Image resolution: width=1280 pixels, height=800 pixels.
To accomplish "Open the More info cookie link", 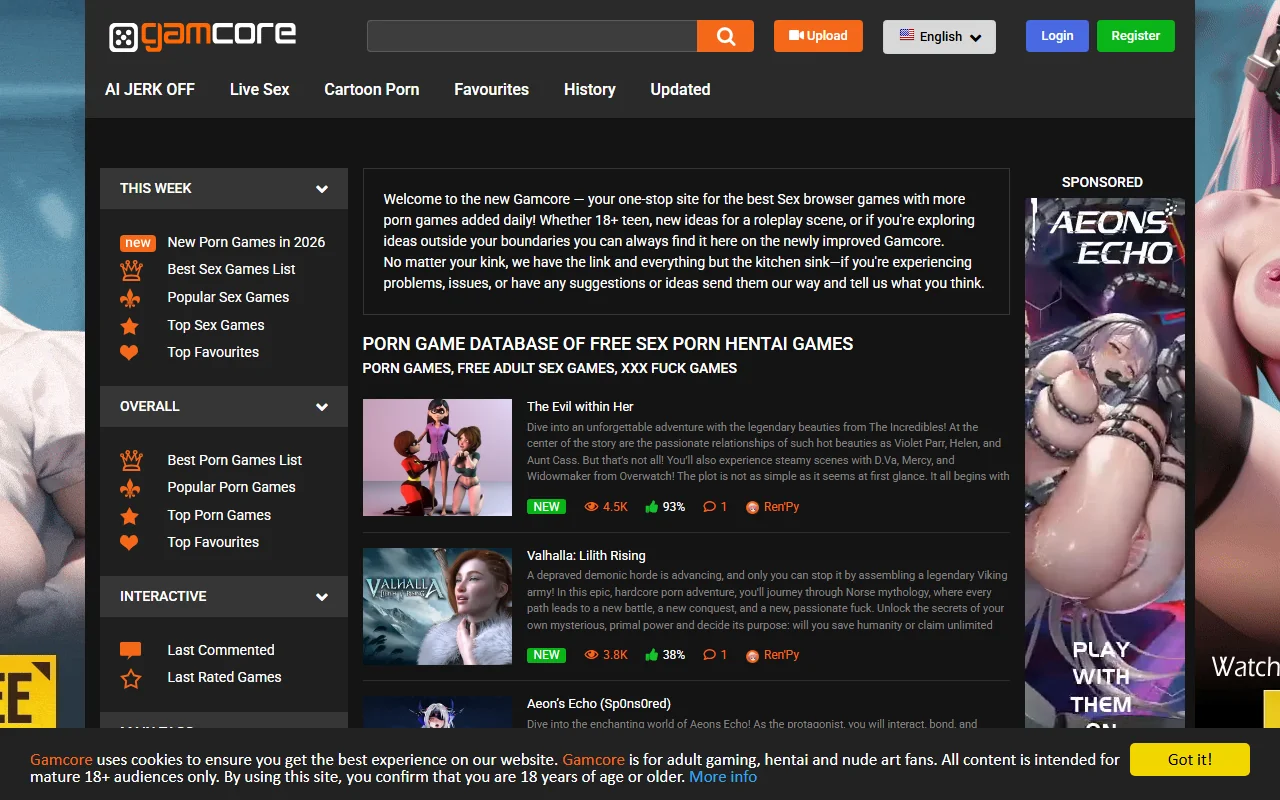I will (x=723, y=776).
